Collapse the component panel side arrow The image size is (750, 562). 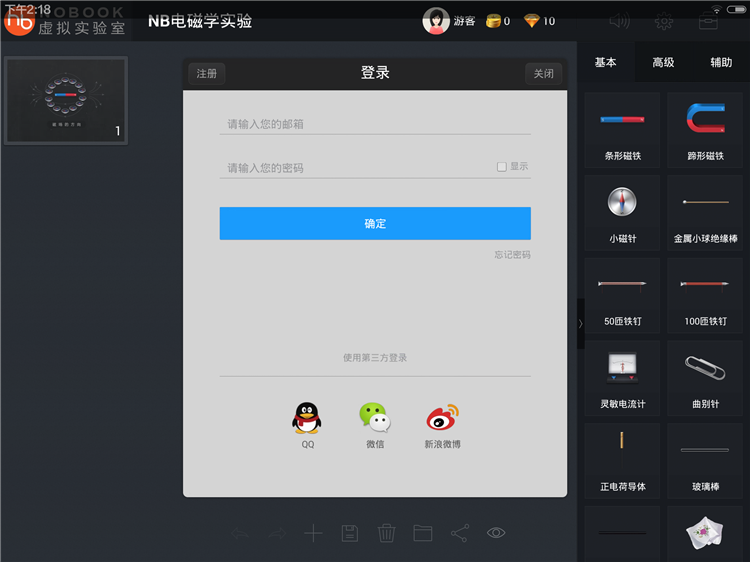581,323
